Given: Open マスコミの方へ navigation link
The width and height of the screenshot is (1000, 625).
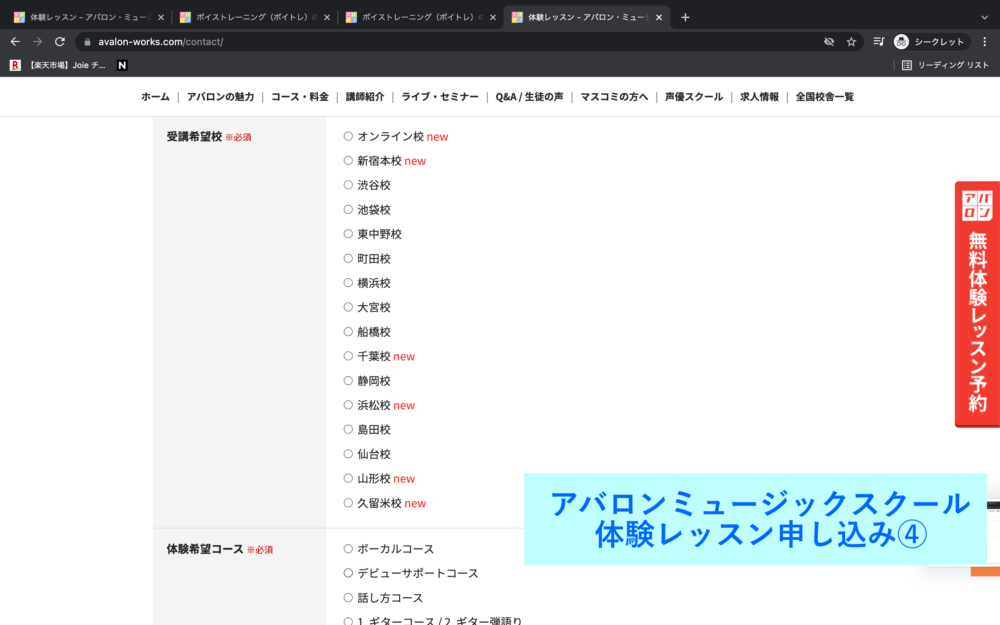Looking at the screenshot, I should click(x=614, y=97).
